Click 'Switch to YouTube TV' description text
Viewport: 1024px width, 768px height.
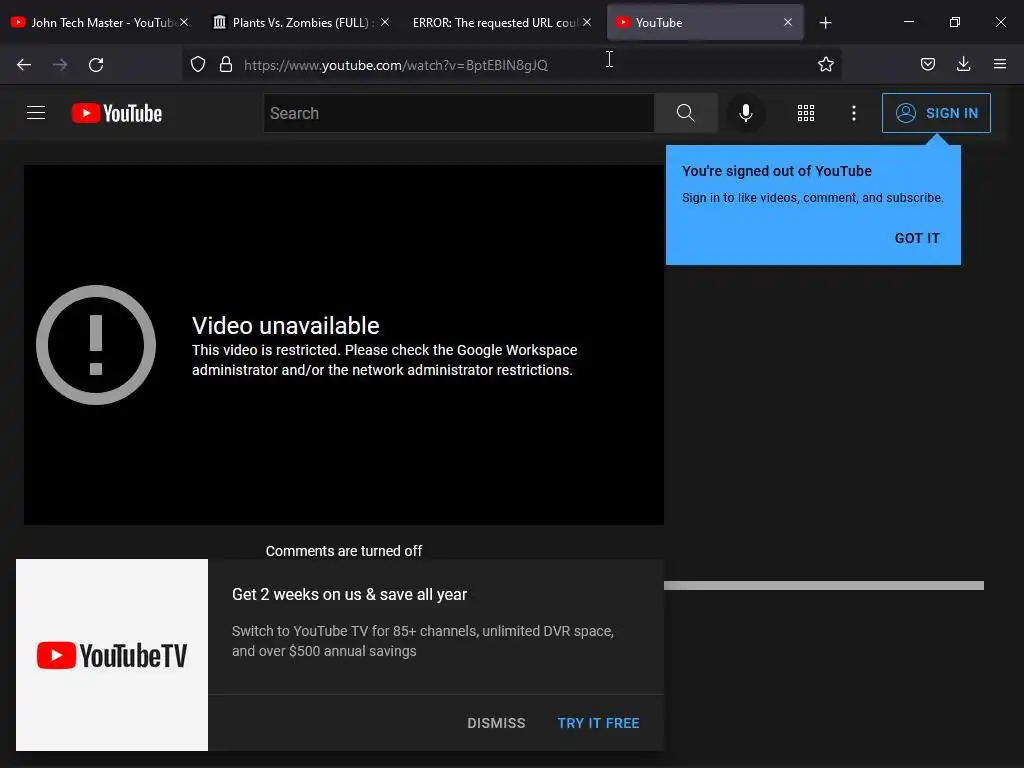pos(423,641)
